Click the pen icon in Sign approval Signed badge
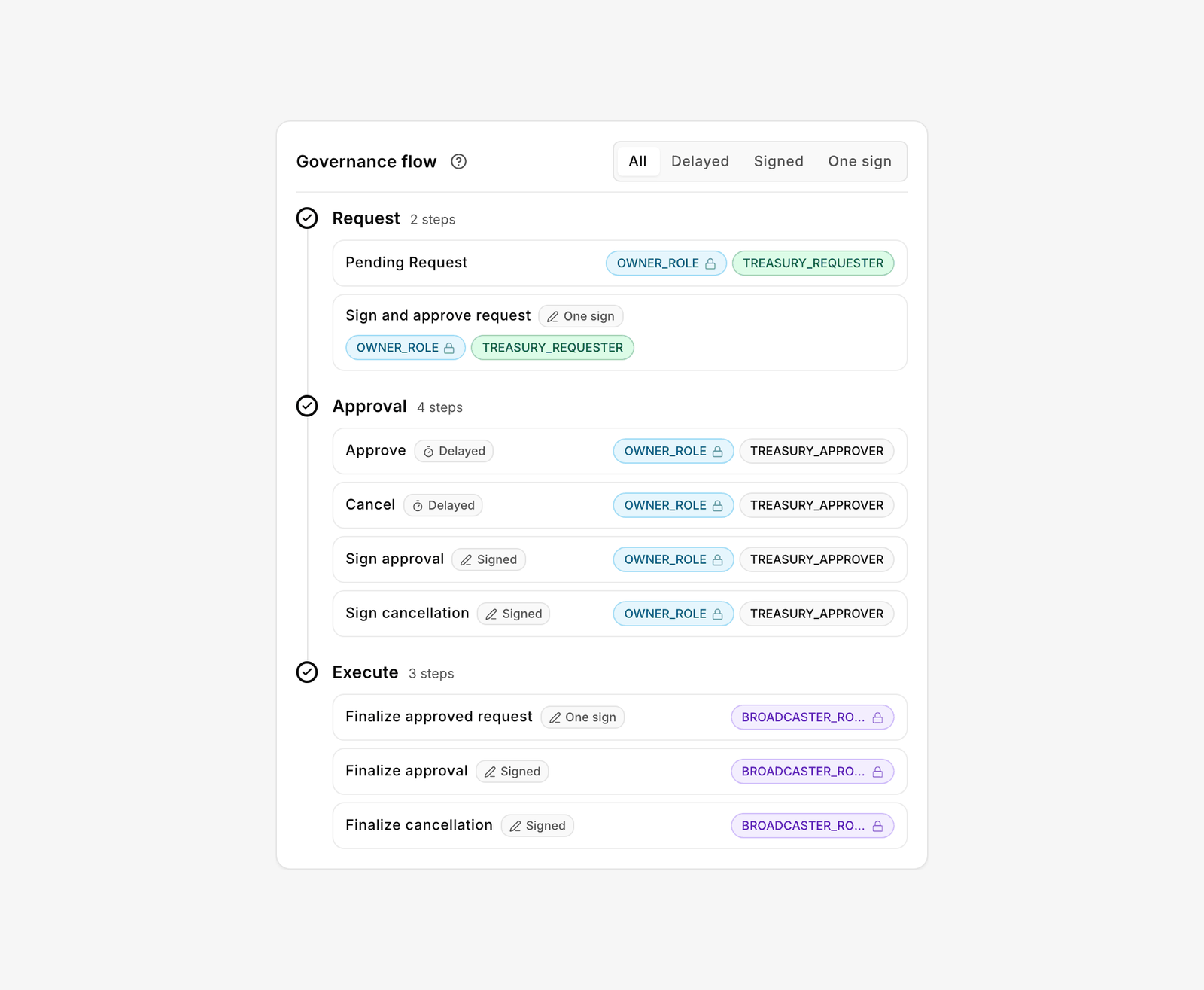 [466, 560]
